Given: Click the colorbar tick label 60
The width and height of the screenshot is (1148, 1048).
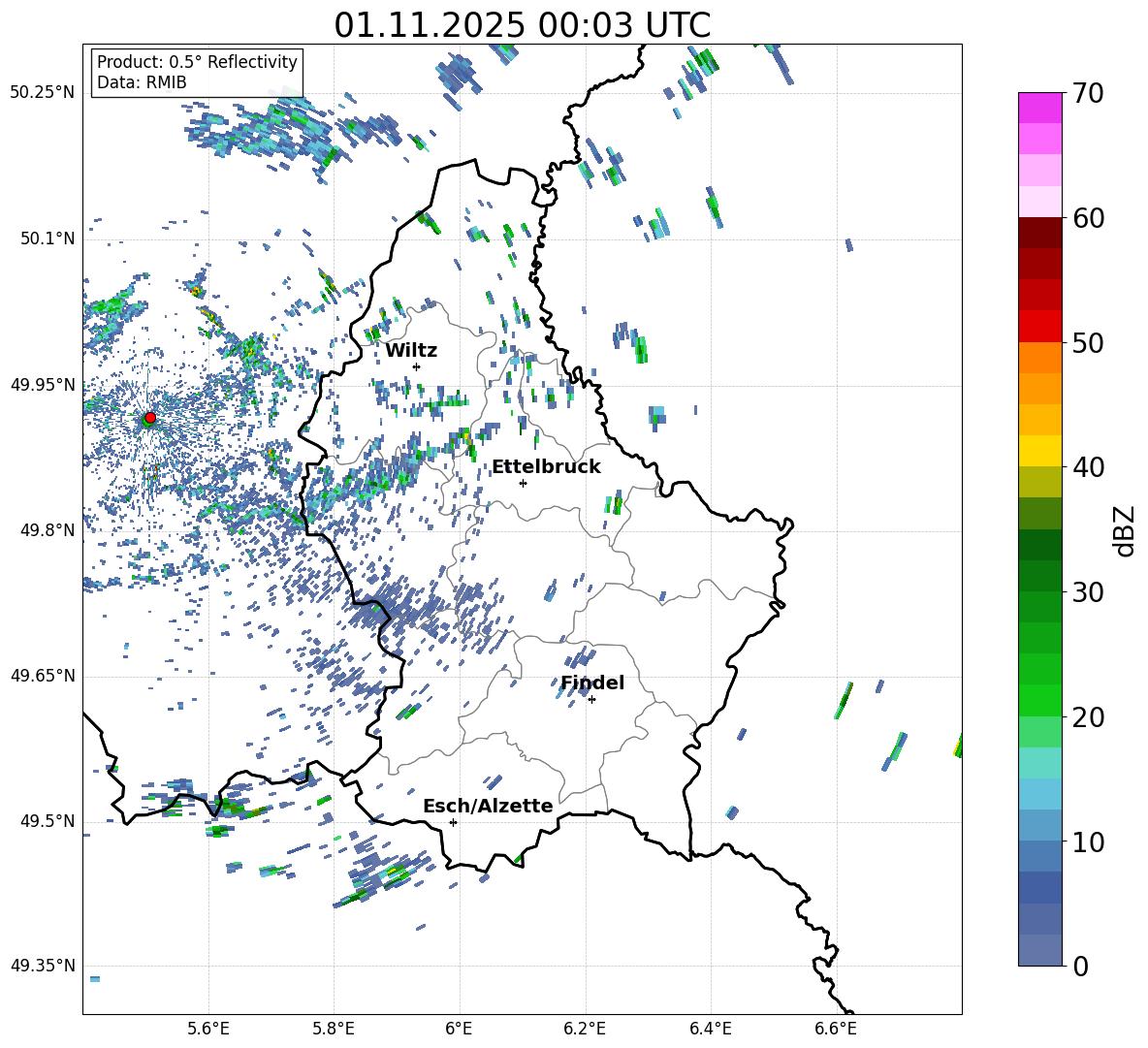Looking at the screenshot, I should point(1088,218).
